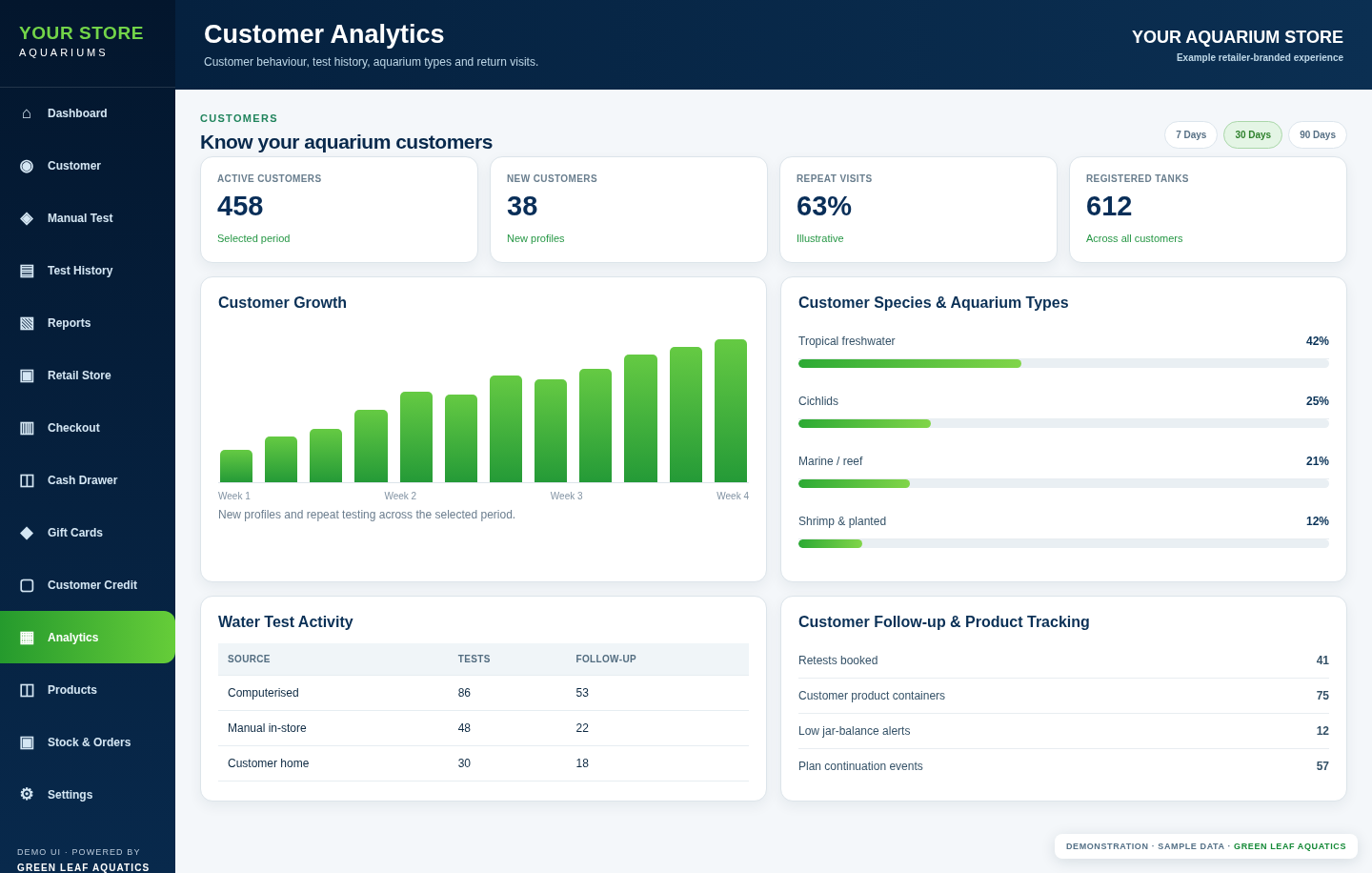This screenshot has height=873, width=1372.
Task: Click the Gift Cards diamond icon
Action: tap(27, 533)
